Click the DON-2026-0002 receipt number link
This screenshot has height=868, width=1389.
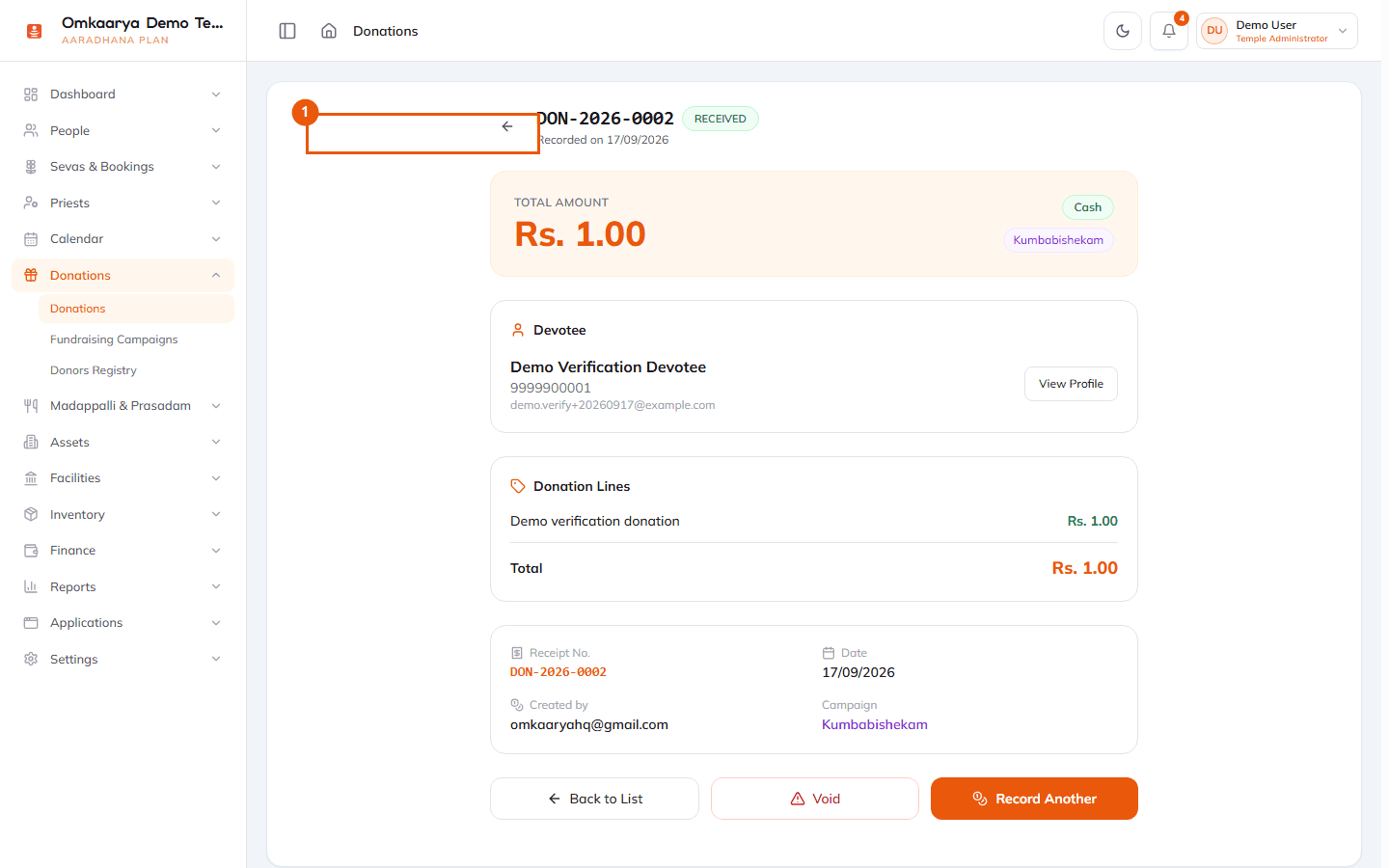click(558, 672)
